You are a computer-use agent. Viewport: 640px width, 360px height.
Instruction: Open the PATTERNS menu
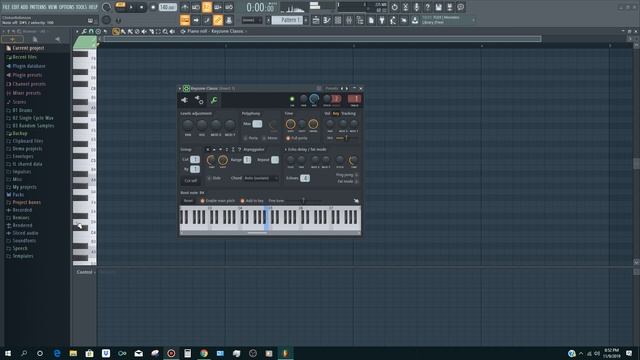coord(38,7)
